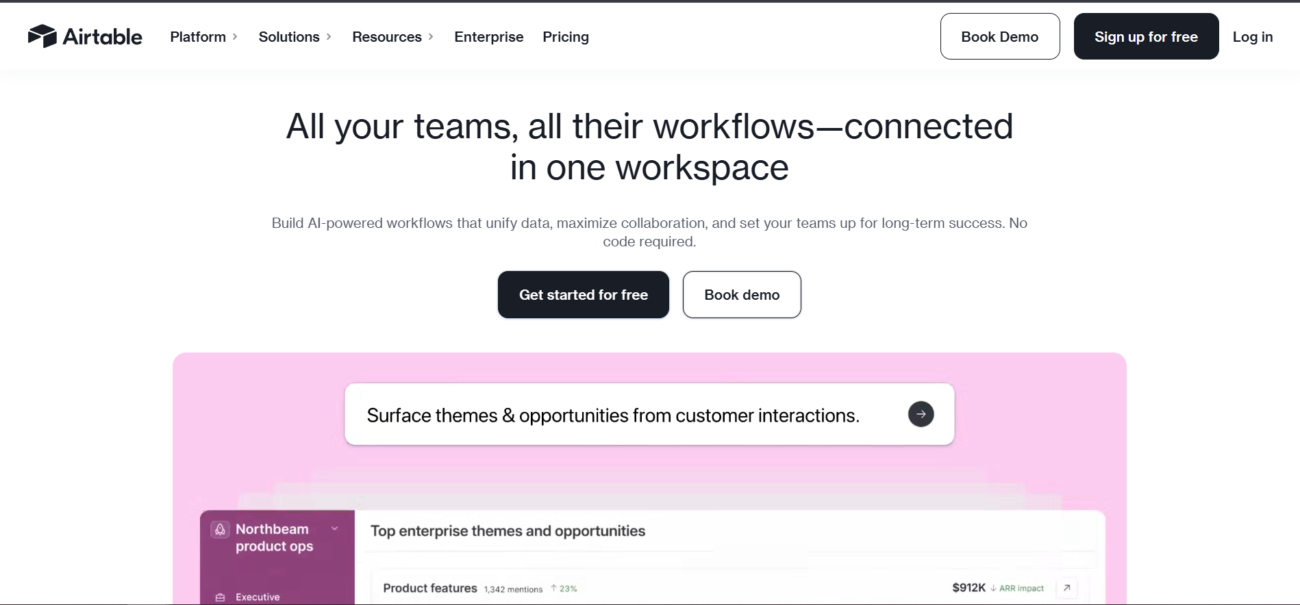The height and width of the screenshot is (605, 1300).
Task: Click the Product features row title
Action: tap(430, 588)
